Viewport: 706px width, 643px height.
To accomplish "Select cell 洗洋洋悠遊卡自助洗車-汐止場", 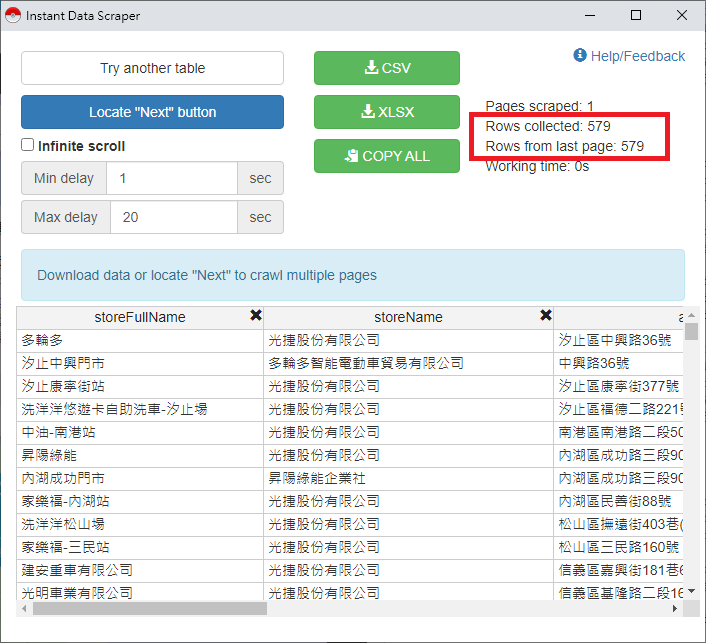I will click(x=140, y=410).
